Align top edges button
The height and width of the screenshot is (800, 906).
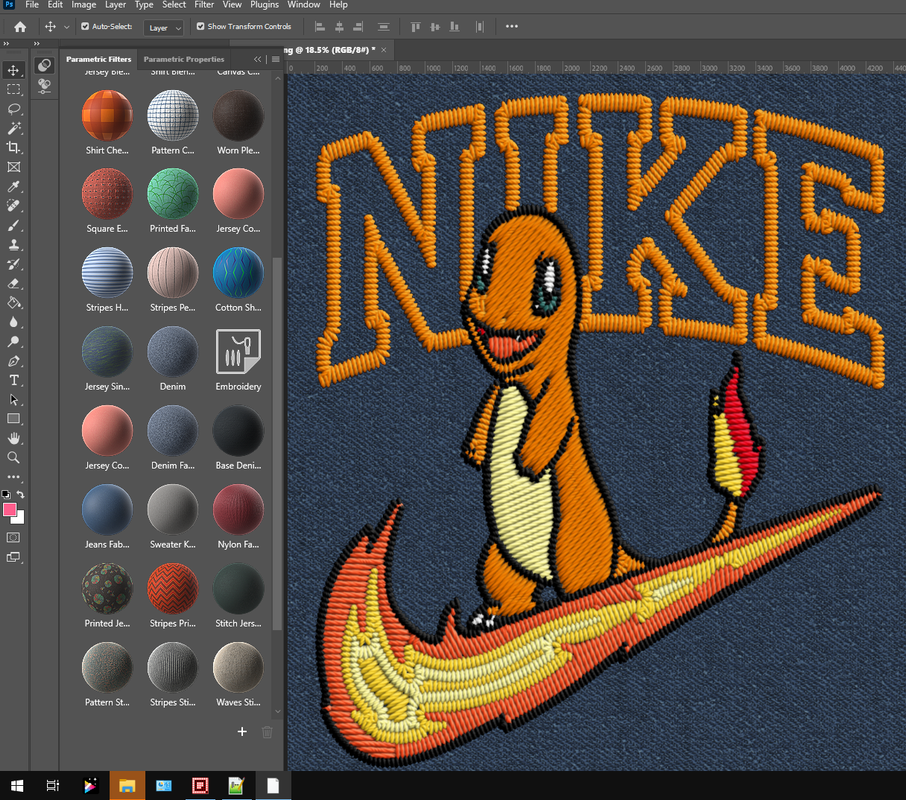[x=415, y=27]
